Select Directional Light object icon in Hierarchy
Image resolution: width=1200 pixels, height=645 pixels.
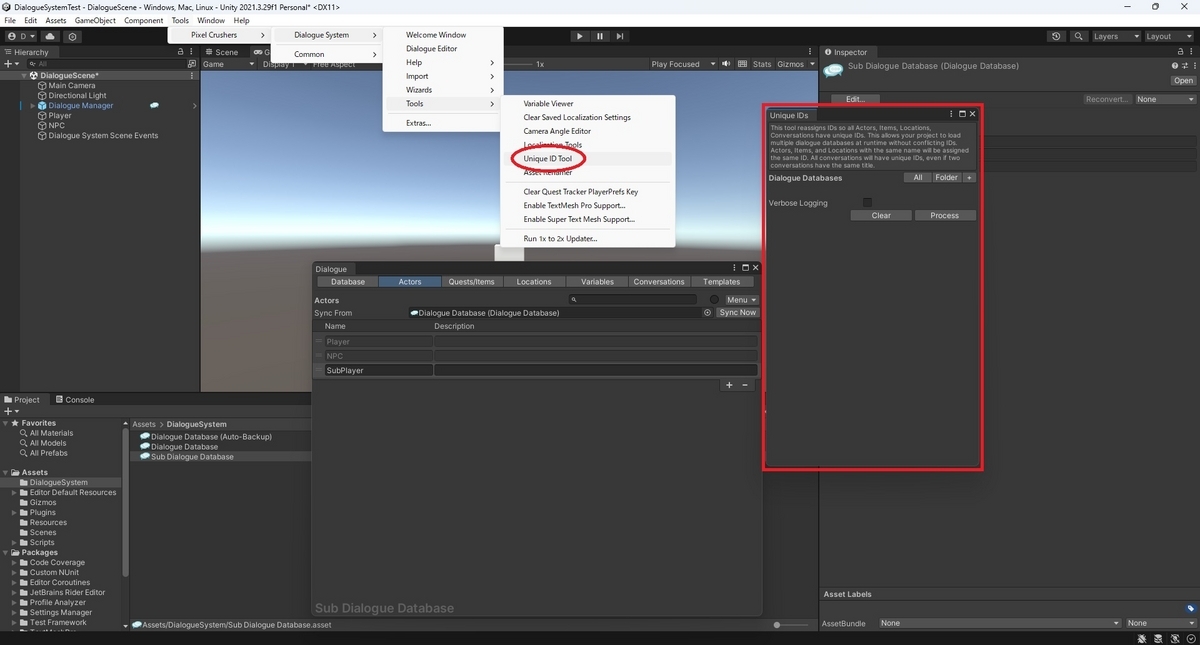tap(42, 96)
